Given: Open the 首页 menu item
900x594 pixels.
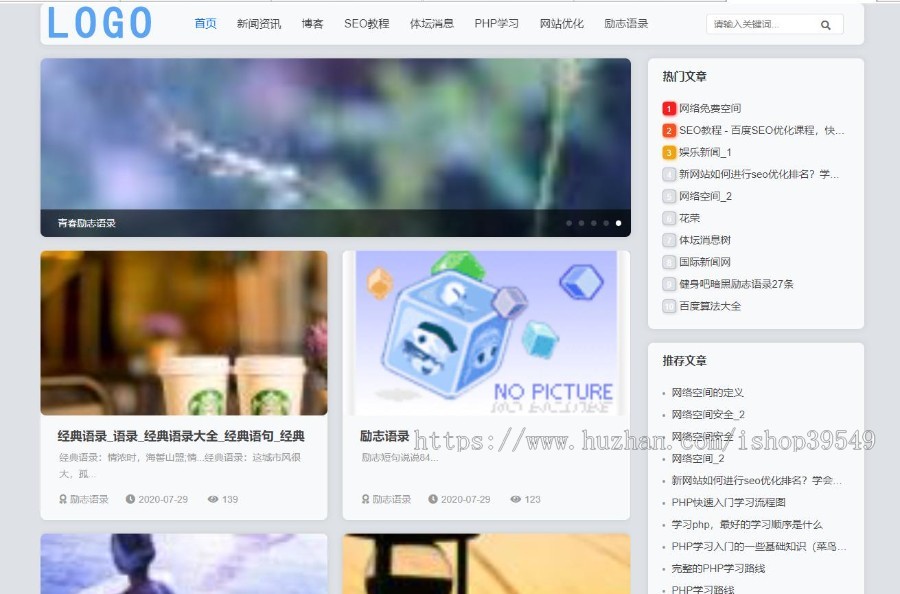Looking at the screenshot, I should tap(205, 24).
